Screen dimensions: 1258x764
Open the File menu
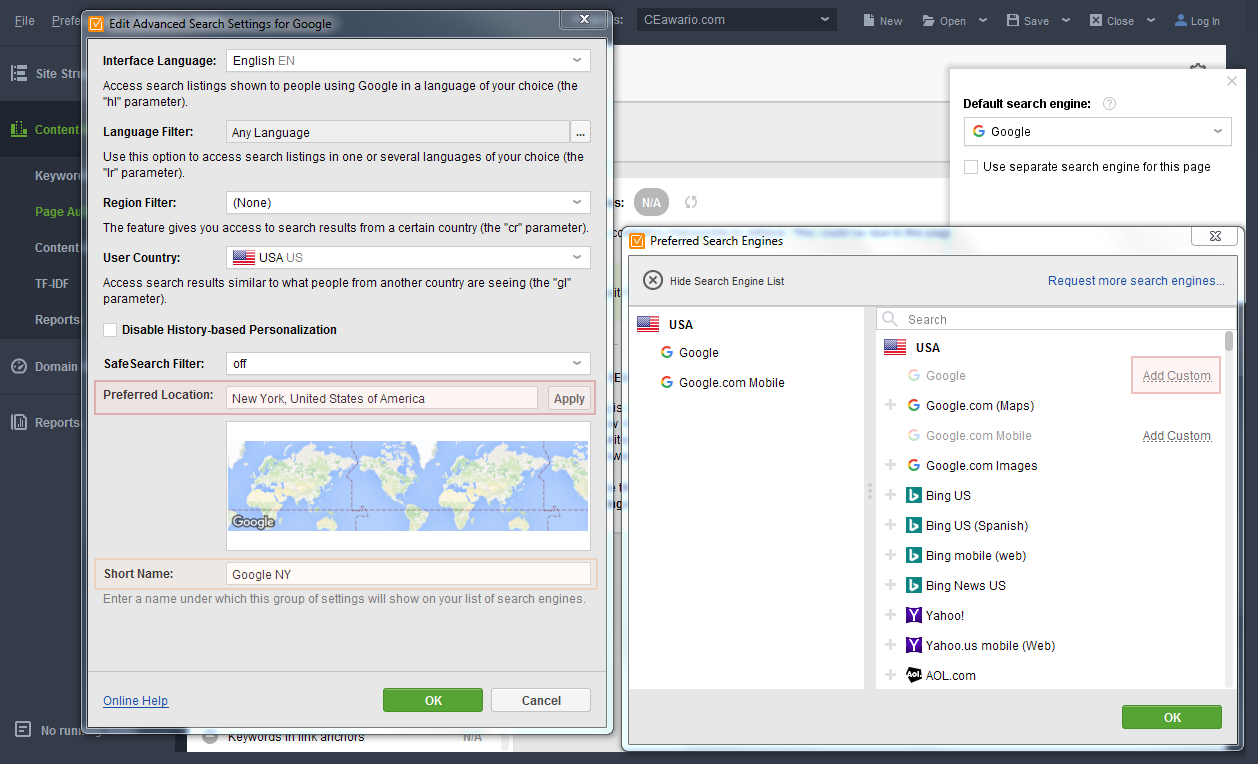(x=25, y=20)
